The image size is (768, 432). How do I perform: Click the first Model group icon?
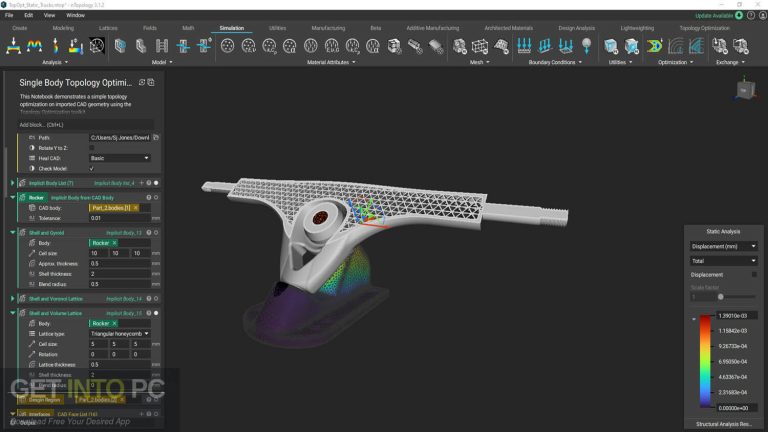point(121,46)
